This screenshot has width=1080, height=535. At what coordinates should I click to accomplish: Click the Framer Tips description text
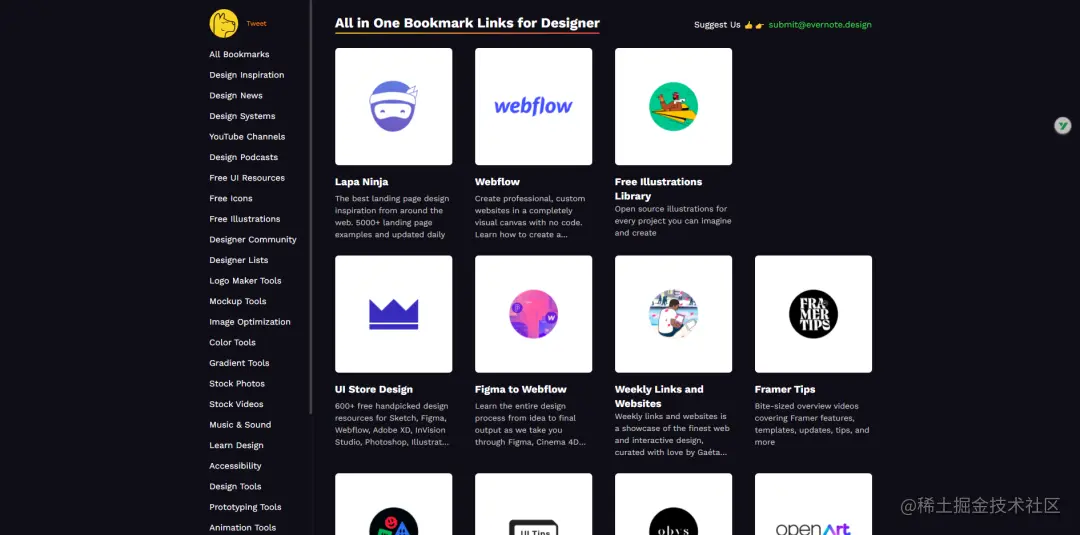pos(811,424)
